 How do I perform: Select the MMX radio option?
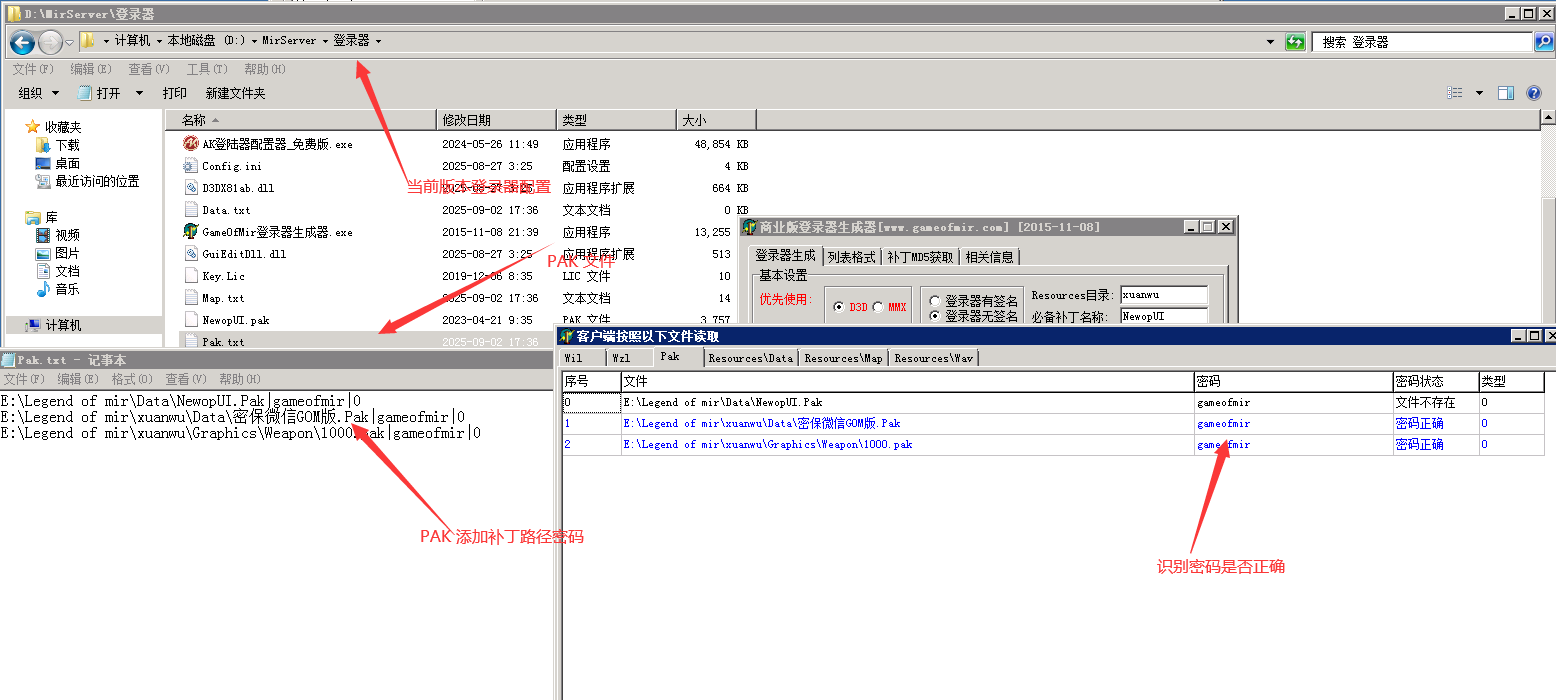(x=877, y=307)
